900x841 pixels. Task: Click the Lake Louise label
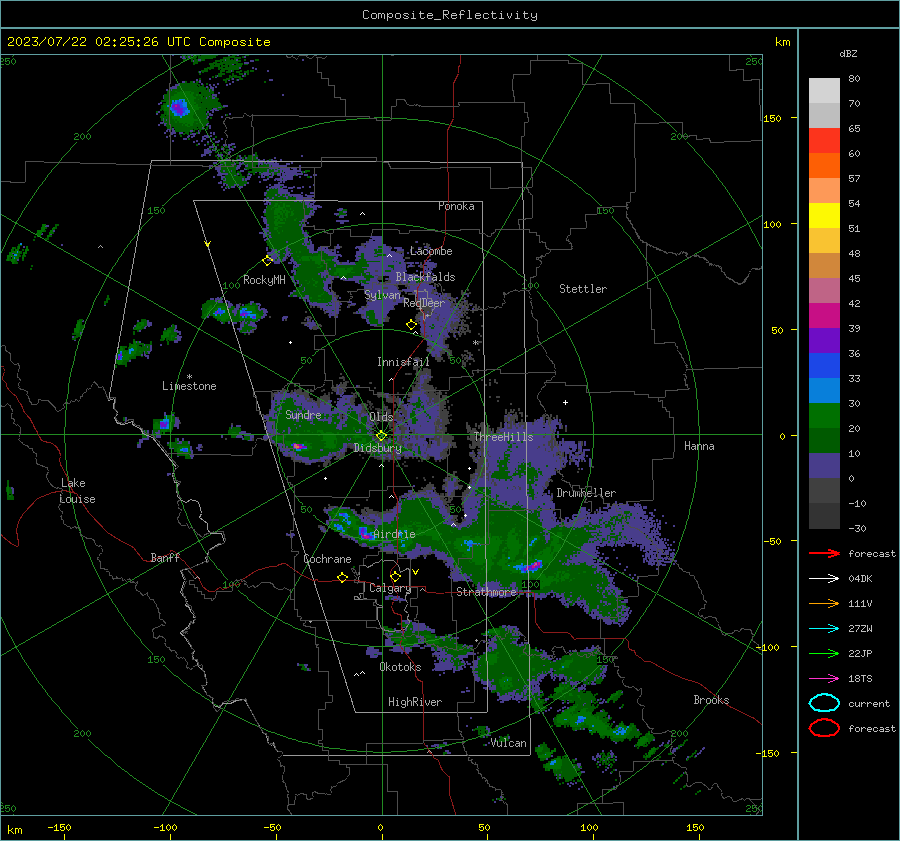(77, 491)
